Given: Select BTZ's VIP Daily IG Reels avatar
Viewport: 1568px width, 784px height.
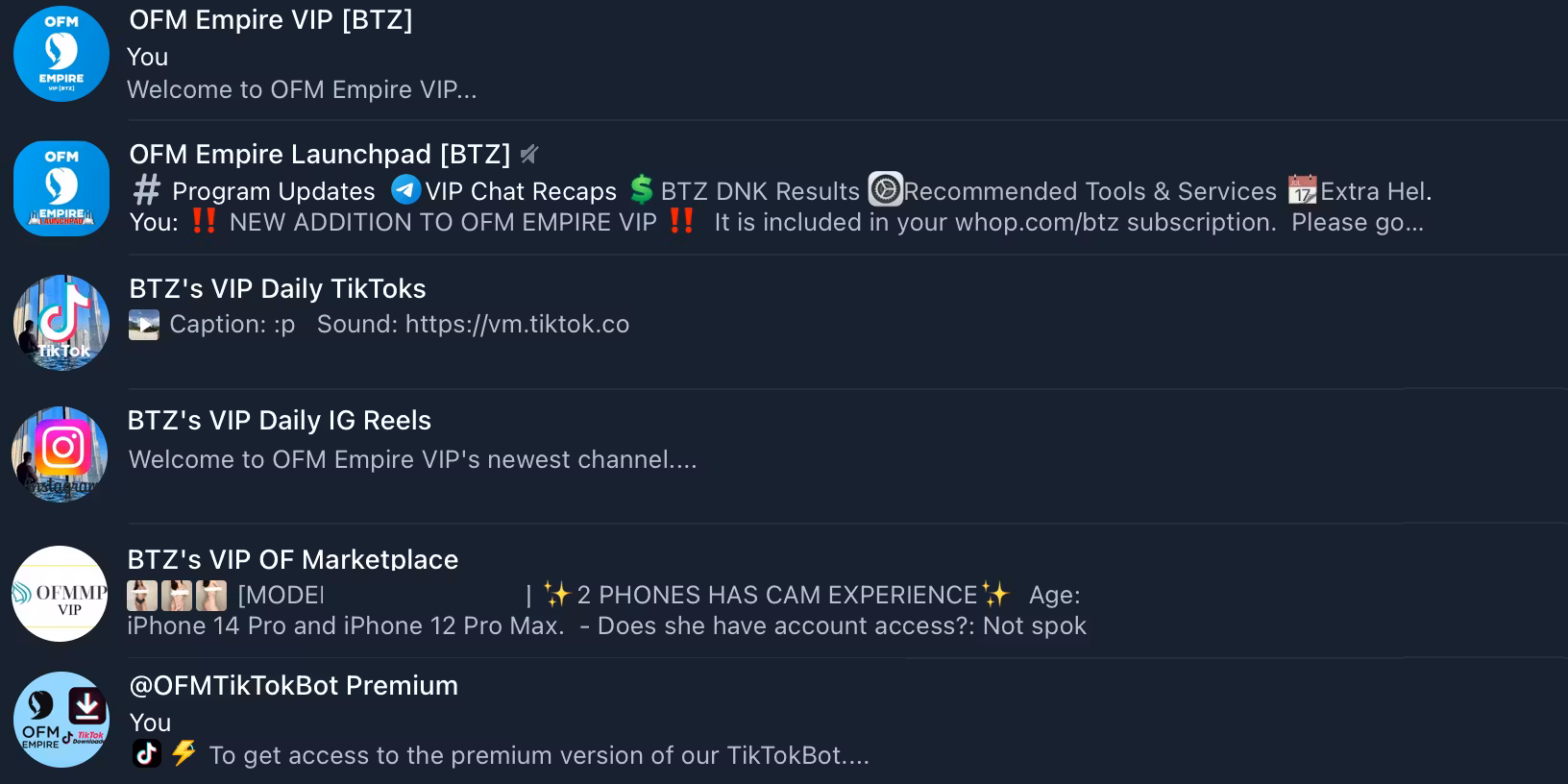Looking at the screenshot, I should pos(60,454).
